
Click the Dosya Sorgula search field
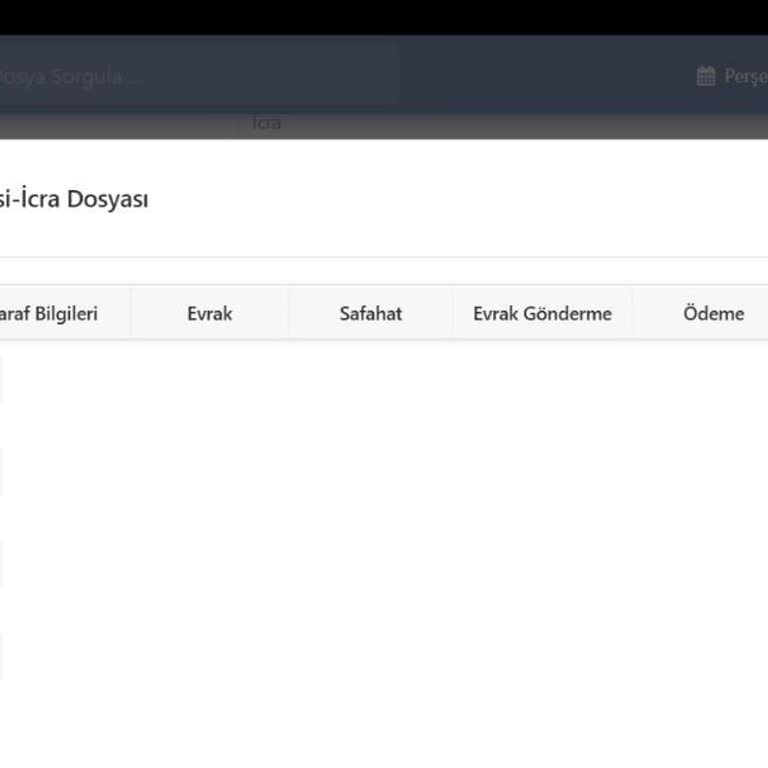point(198,76)
